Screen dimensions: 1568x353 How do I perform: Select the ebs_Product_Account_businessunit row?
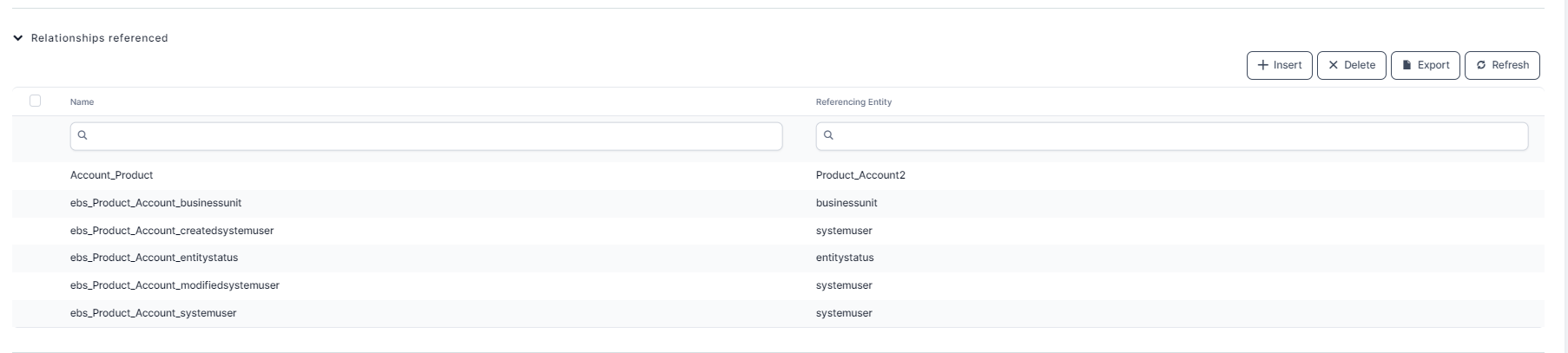[x=155, y=203]
